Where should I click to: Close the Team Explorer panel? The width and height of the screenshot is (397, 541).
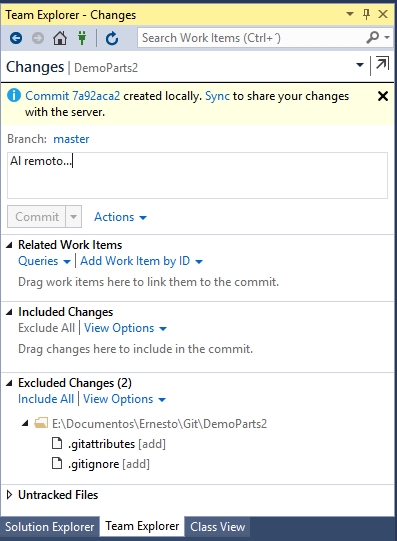[383, 14]
